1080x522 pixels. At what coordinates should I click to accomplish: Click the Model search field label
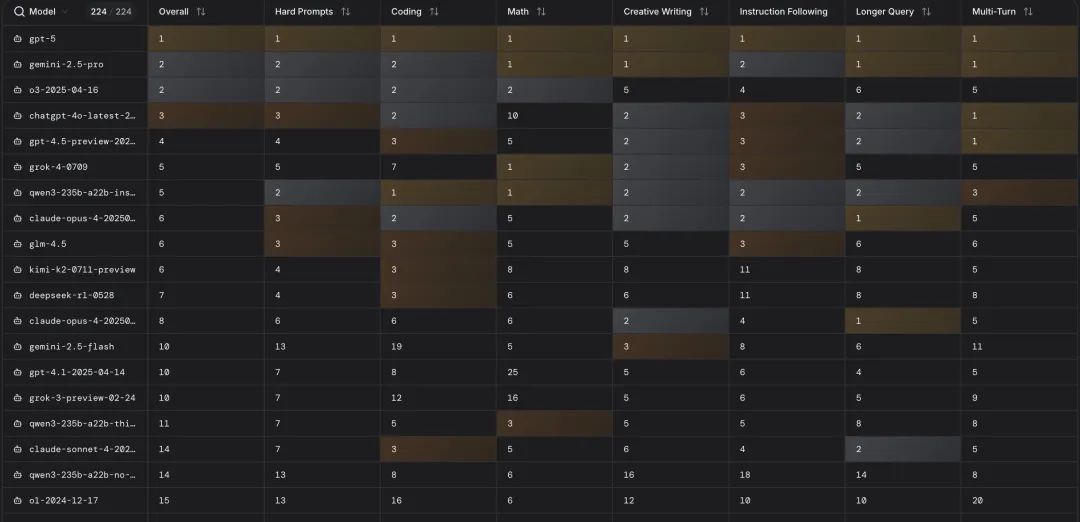43,12
